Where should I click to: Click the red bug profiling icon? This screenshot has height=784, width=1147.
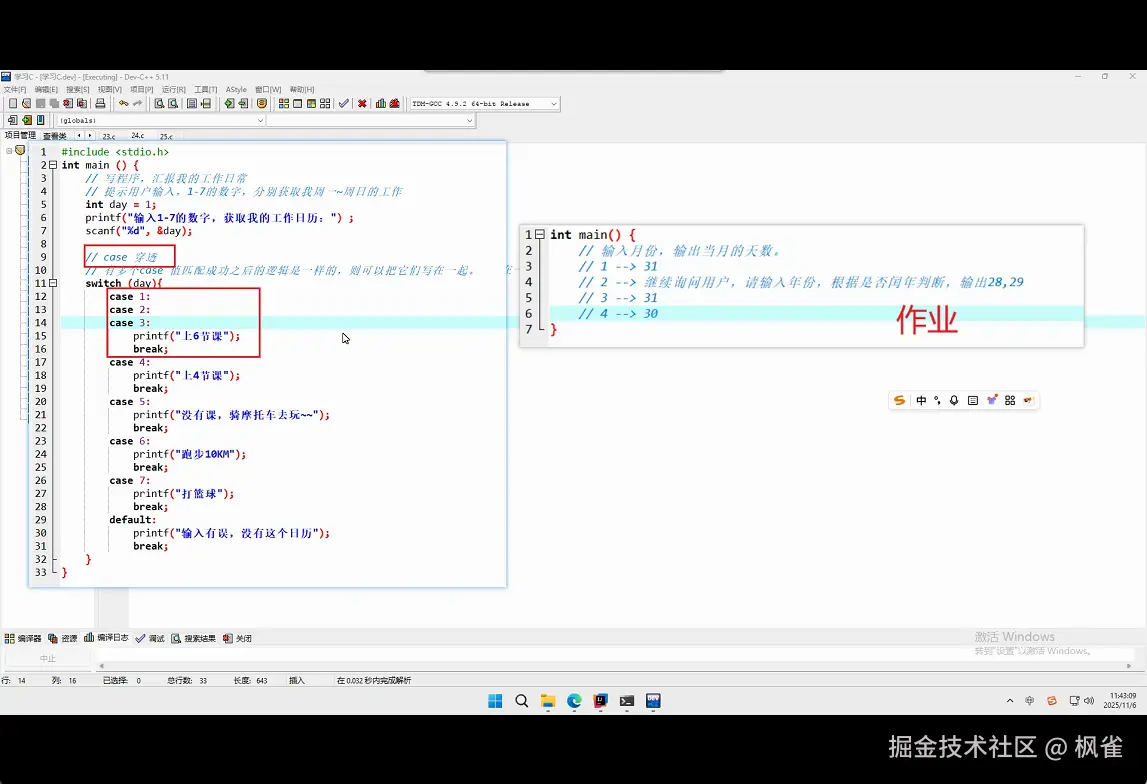coord(395,103)
